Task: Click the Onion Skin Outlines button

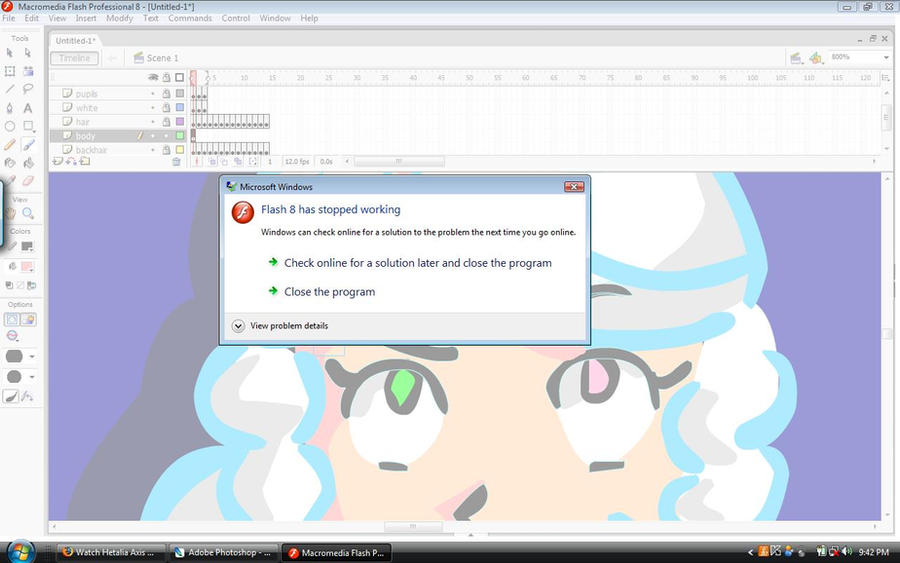Action: point(225,162)
